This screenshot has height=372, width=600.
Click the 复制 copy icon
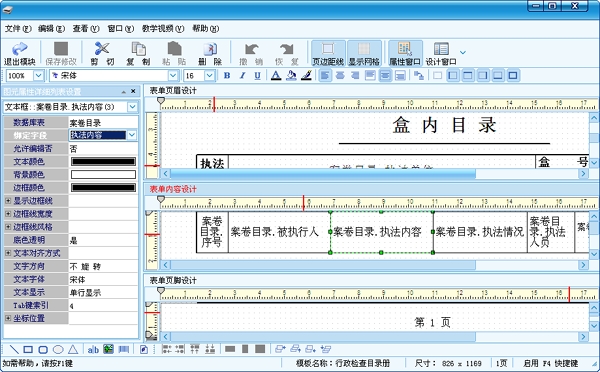(x=138, y=54)
